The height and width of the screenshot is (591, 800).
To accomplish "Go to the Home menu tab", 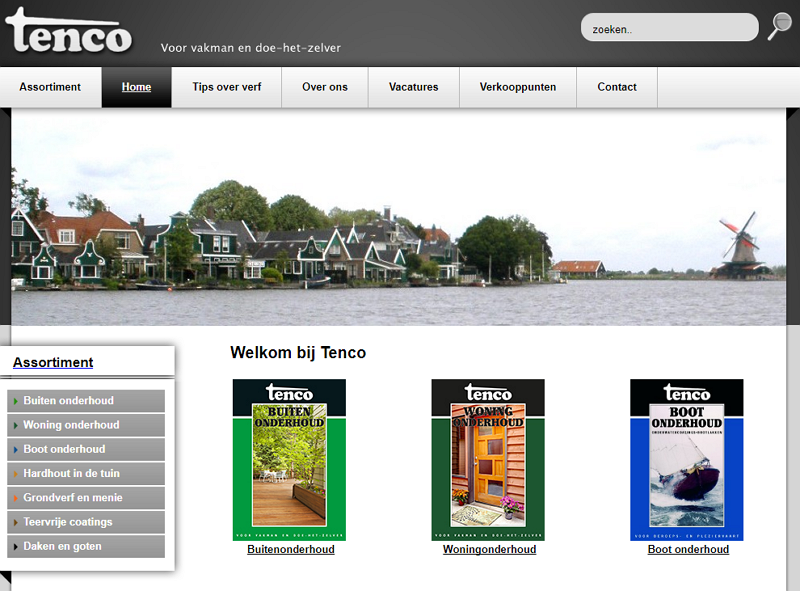I will (x=136, y=87).
